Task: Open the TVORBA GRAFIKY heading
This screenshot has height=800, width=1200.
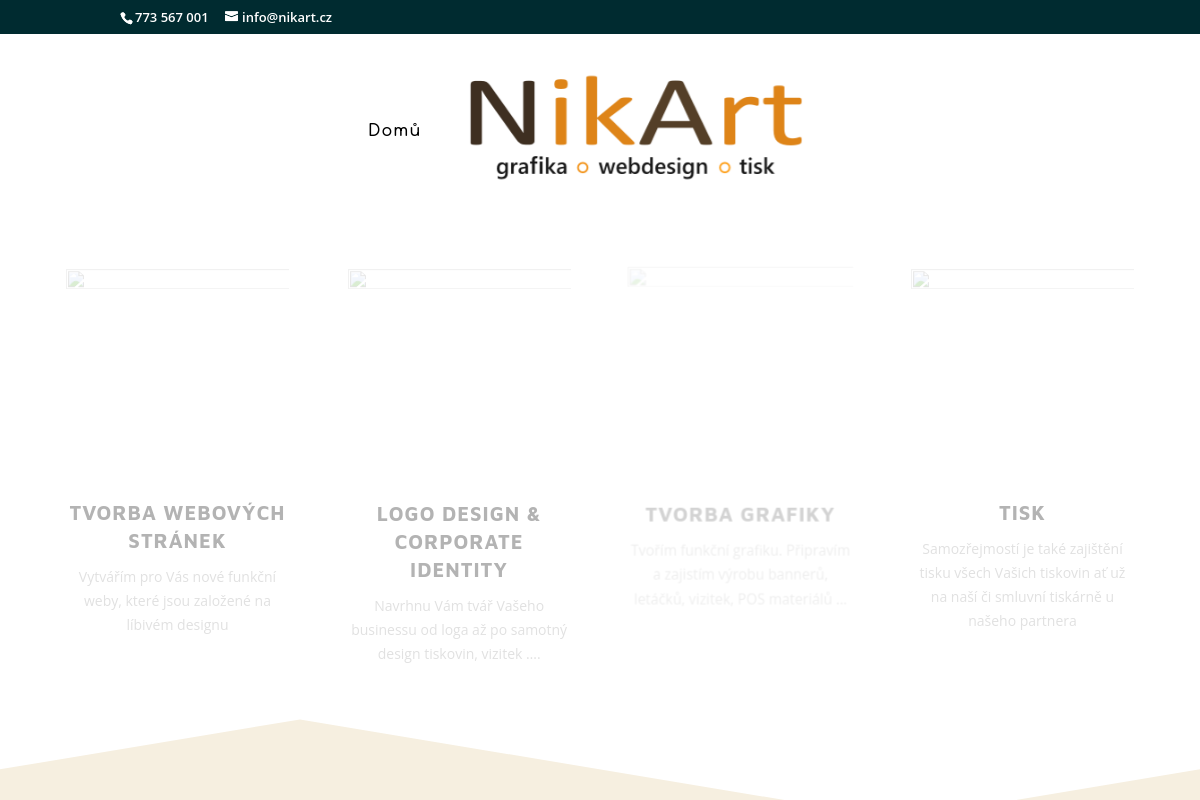Action: point(740,514)
